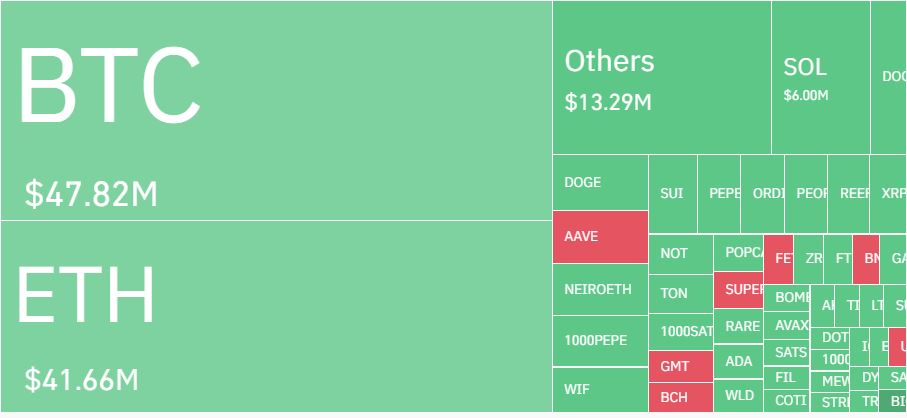The height and width of the screenshot is (418, 907).
Task: Select the 1000SATS tile
Action: (681, 332)
